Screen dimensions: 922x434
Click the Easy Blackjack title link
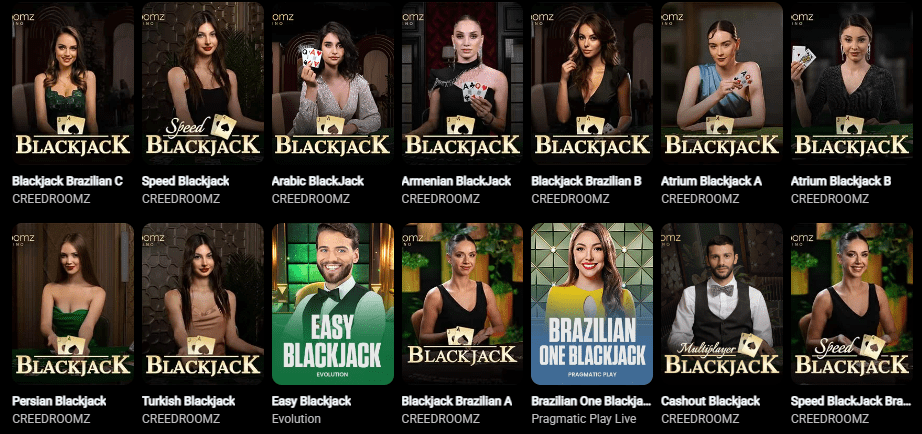(312, 401)
